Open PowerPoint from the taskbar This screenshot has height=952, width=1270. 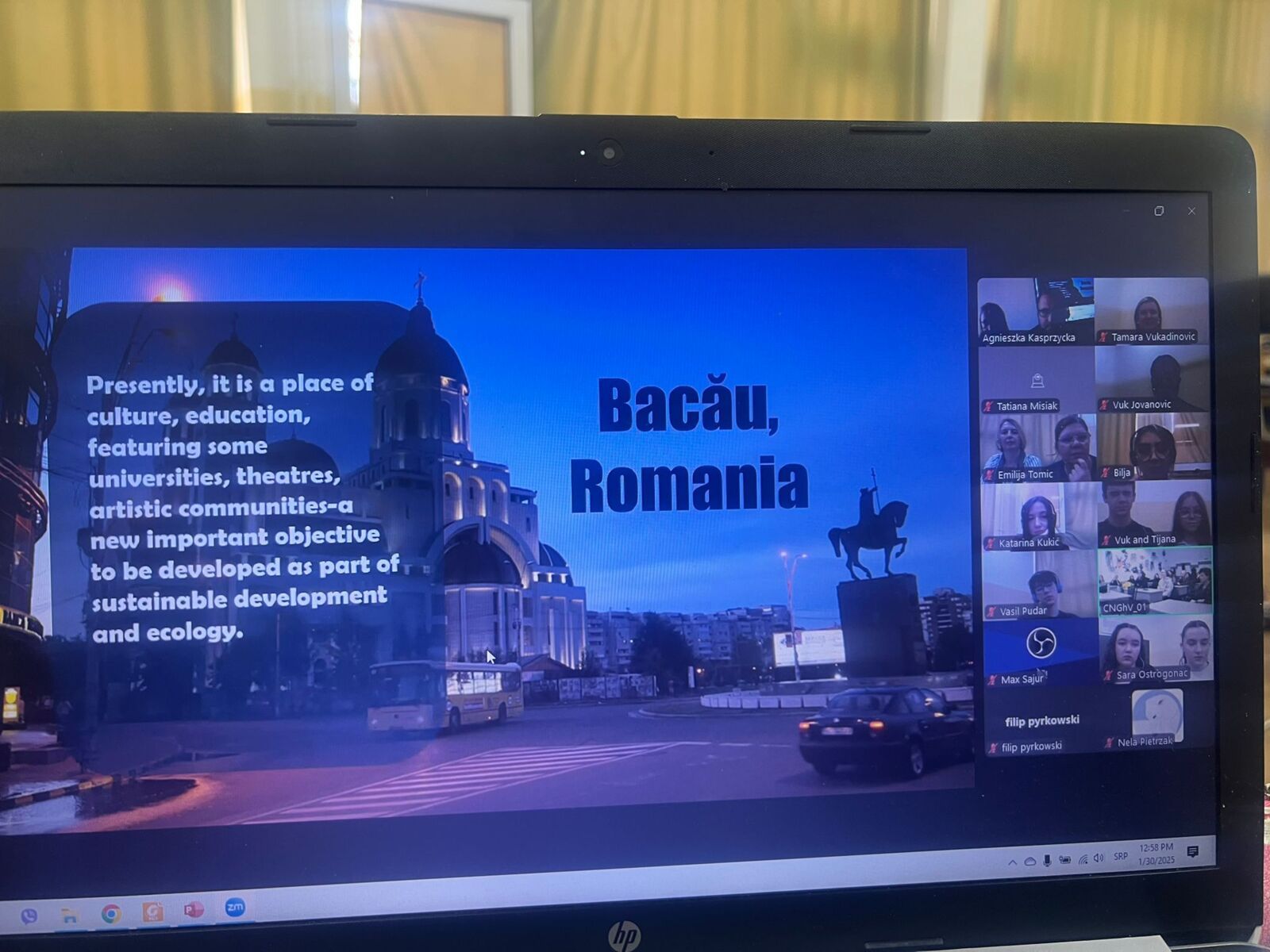coord(193,910)
